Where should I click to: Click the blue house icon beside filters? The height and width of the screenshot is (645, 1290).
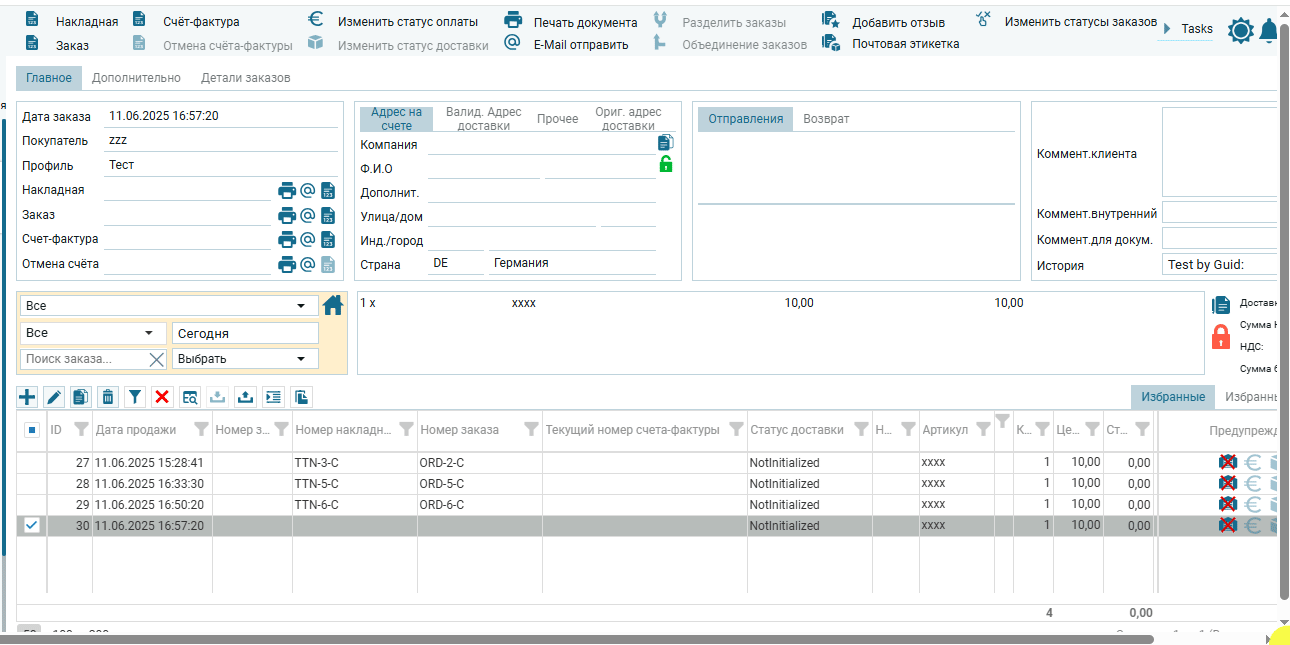tap(333, 305)
